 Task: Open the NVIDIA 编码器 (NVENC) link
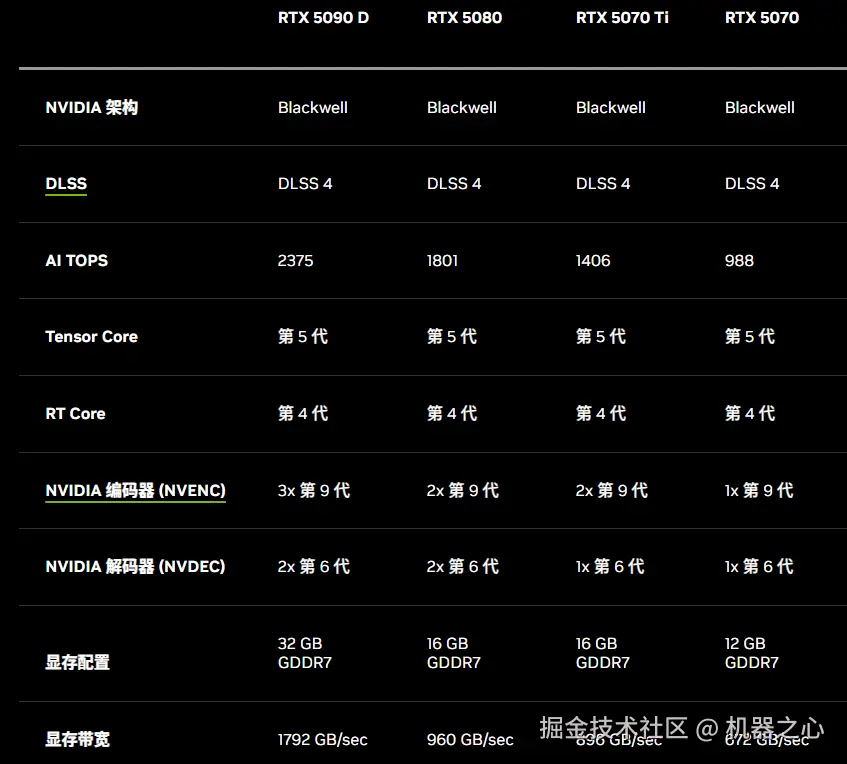[x=136, y=491]
